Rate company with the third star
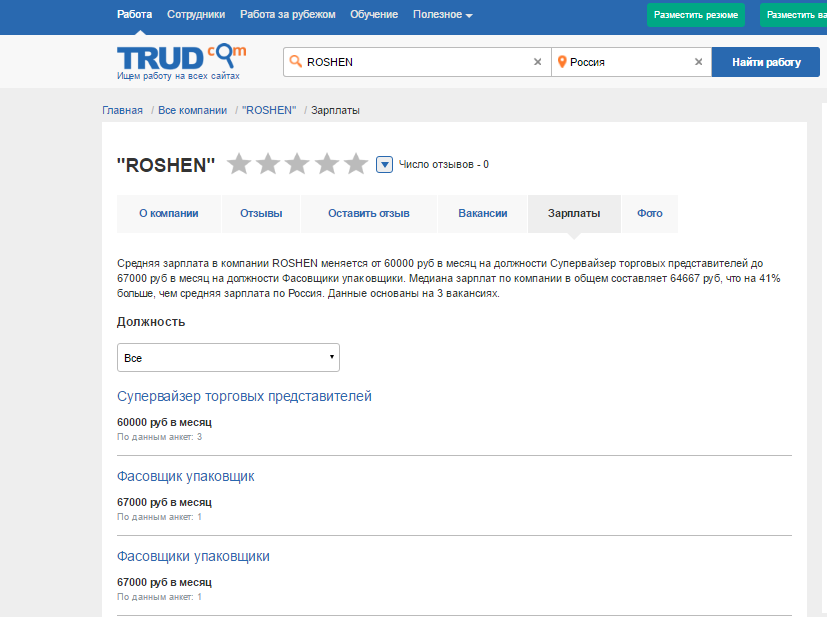827x617 pixels. [297, 164]
